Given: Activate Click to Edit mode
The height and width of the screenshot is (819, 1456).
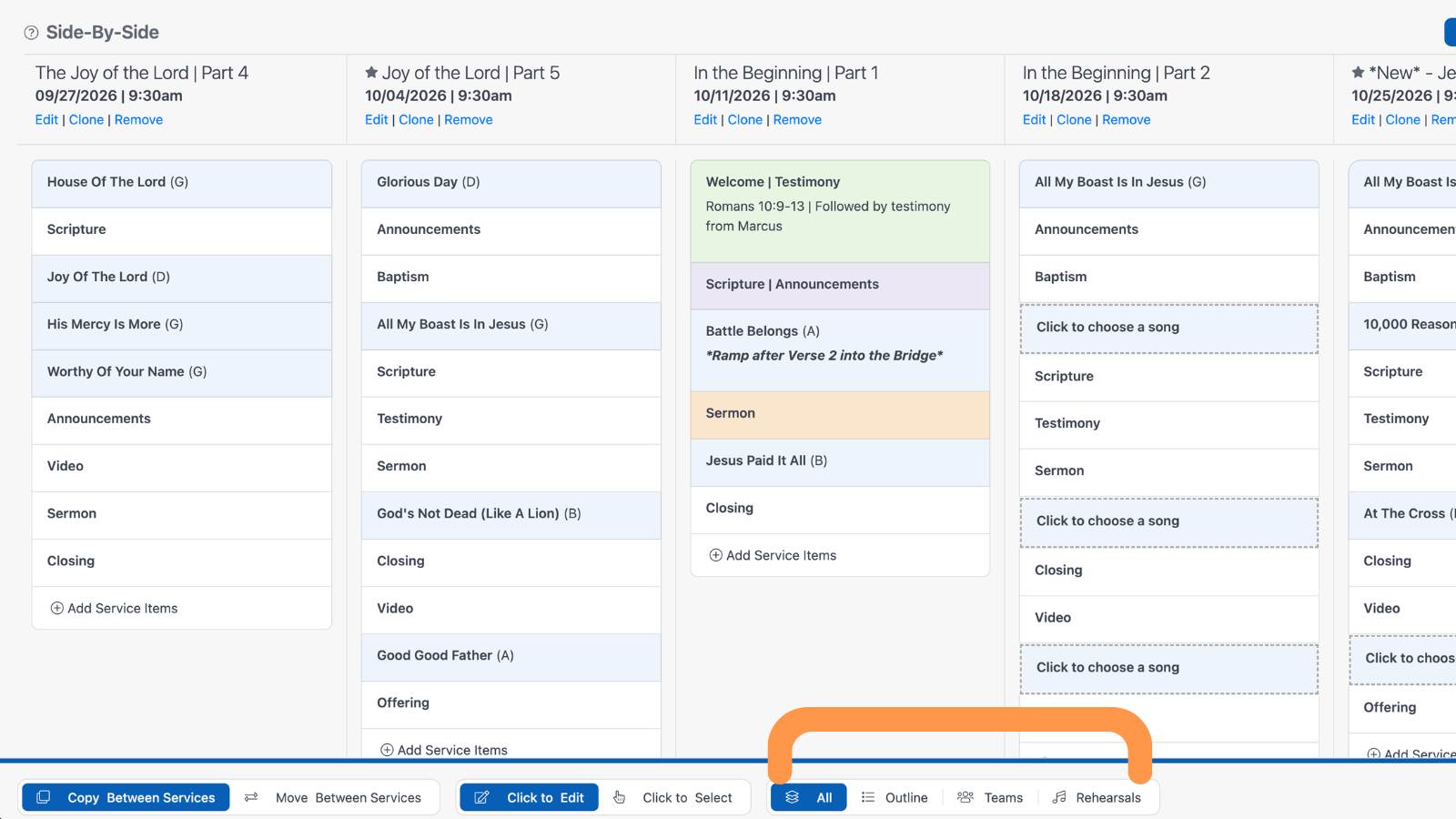Looking at the screenshot, I should point(529,797).
